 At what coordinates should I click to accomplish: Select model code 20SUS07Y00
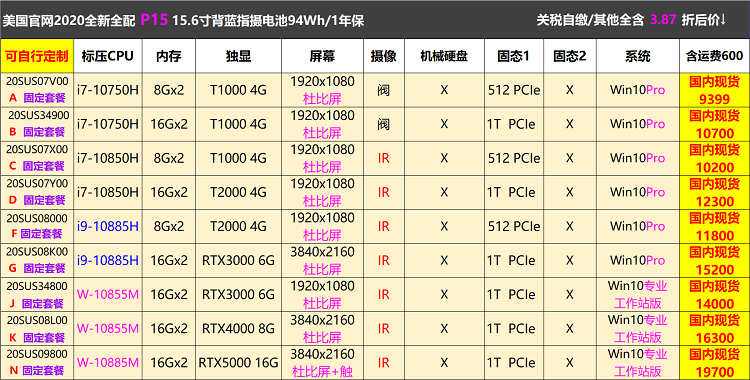(x=37, y=183)
